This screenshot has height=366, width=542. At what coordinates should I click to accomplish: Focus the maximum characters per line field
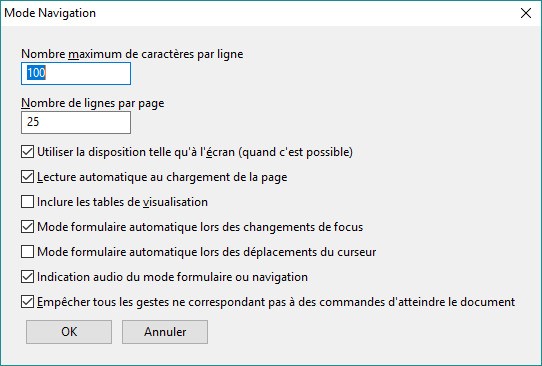point(76,73)
